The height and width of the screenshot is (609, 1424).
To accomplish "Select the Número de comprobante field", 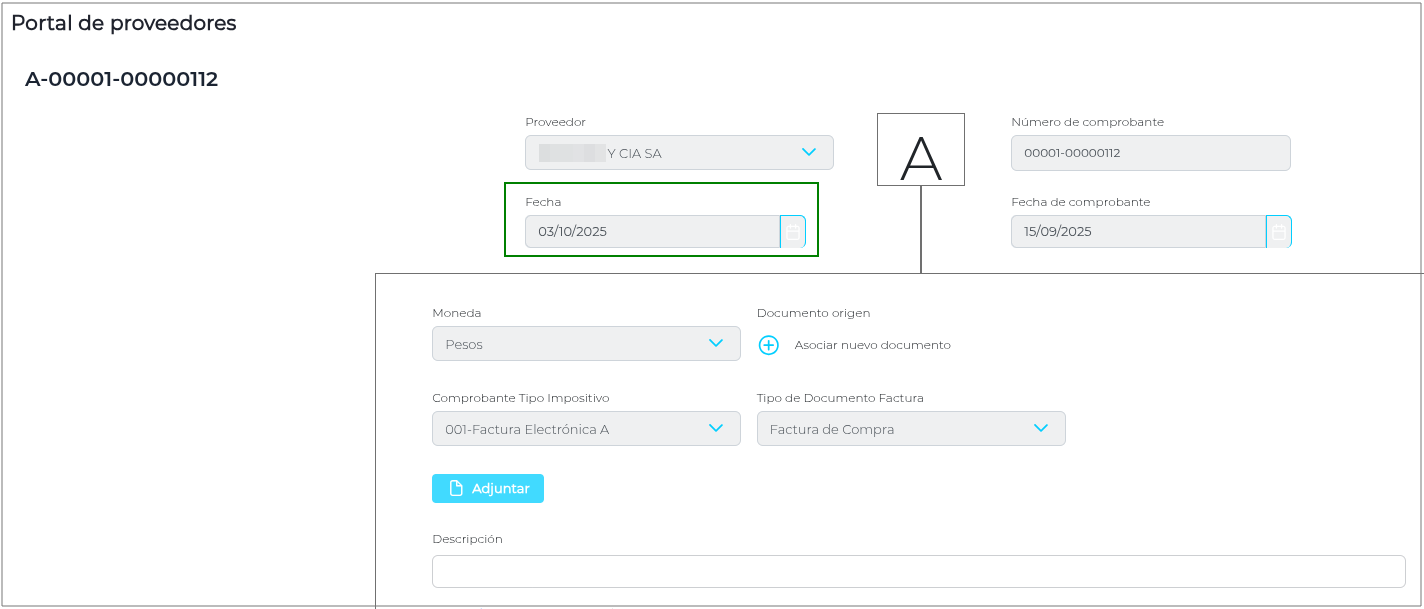I will click(x=1150, y=153).
